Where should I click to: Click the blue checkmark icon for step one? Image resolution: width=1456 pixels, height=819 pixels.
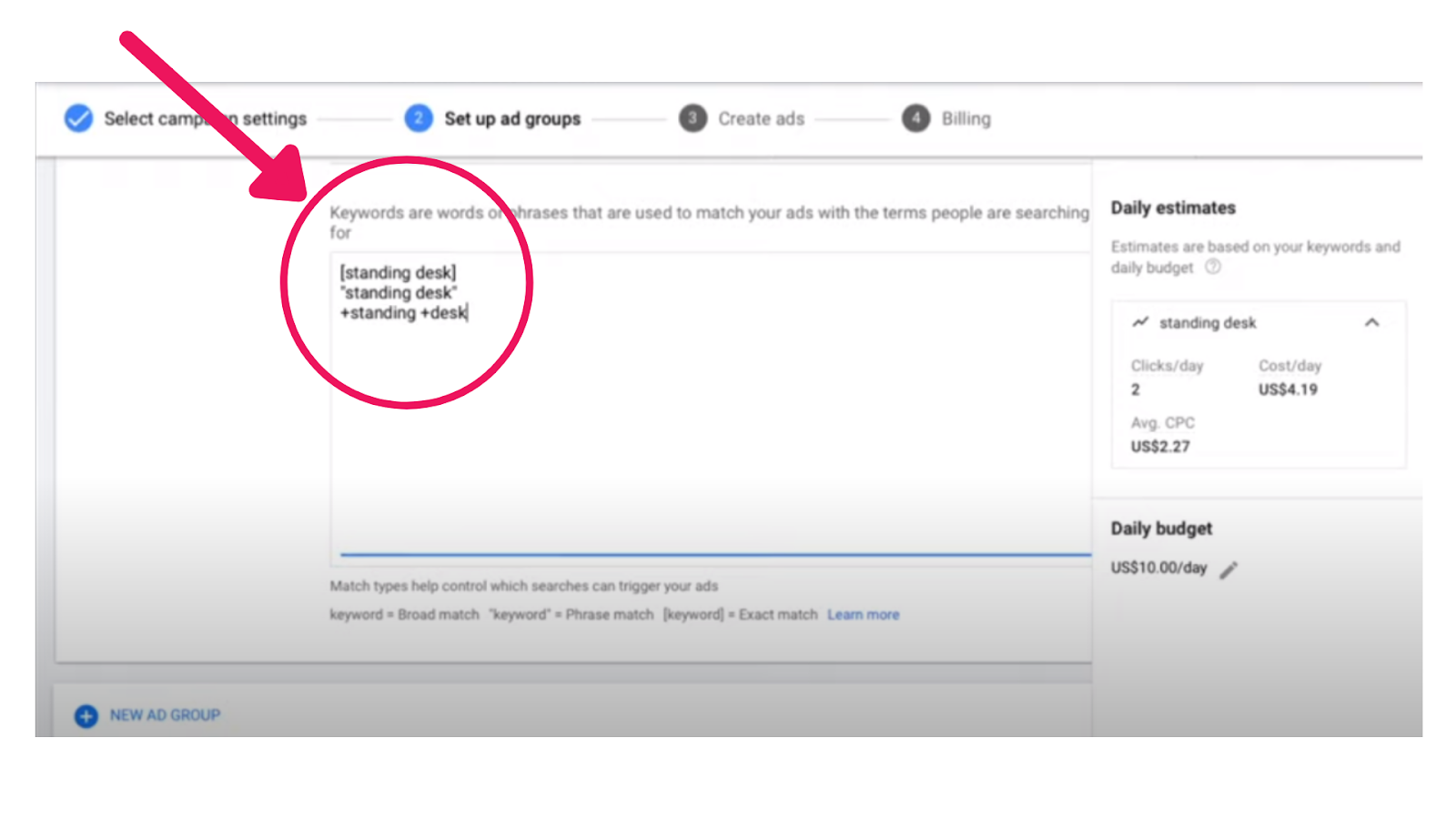coord(78,118)
